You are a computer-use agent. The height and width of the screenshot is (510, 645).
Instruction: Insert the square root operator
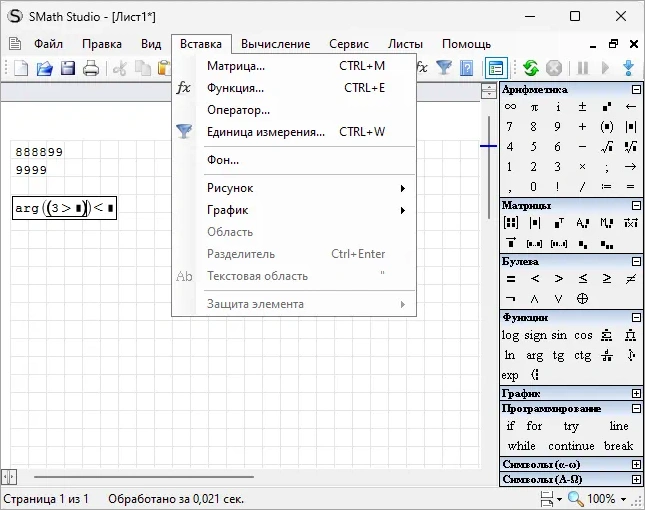pyautogui.click(x=606, y=147)
